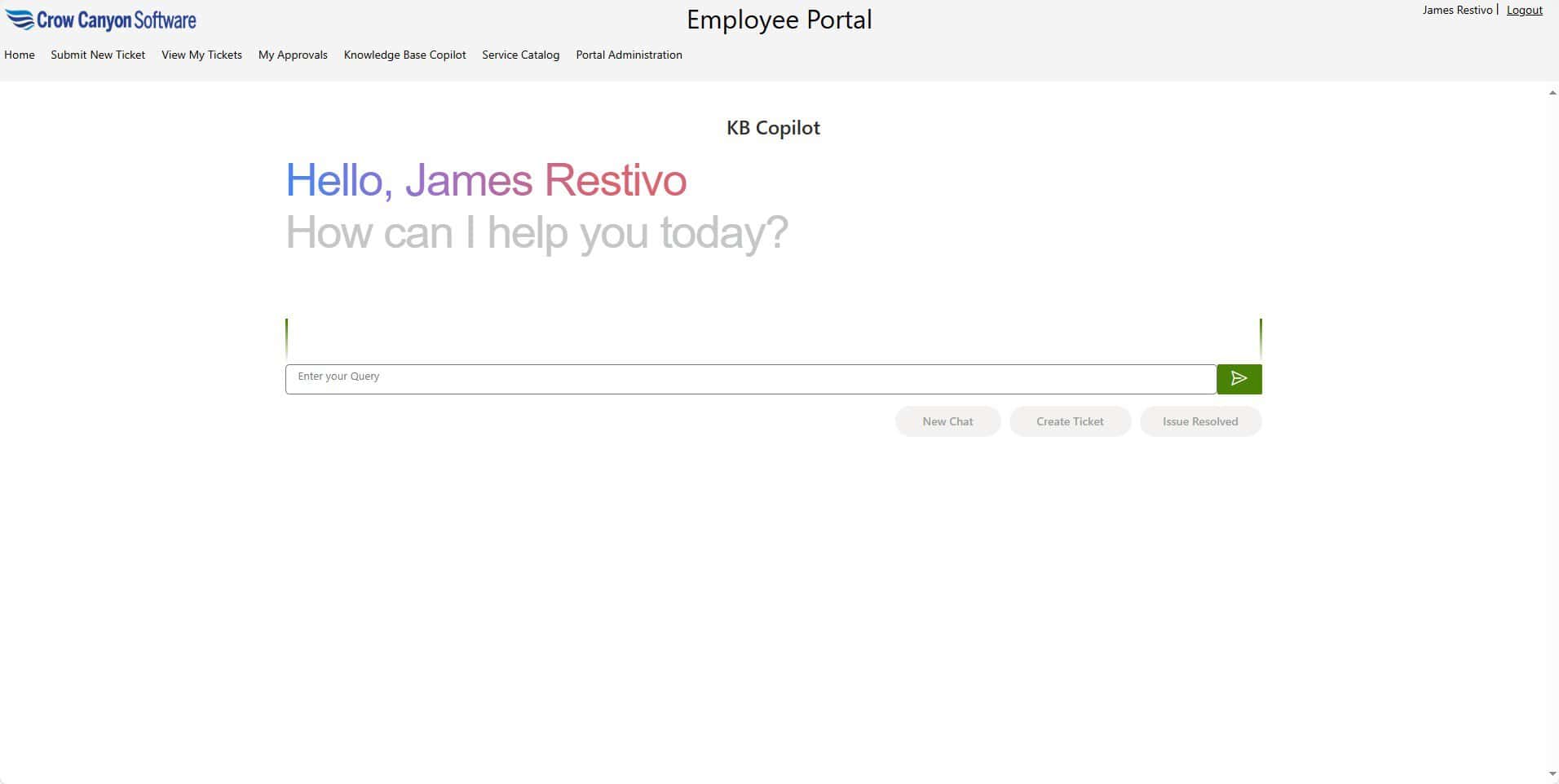Go to Submit New Ticket

point(98,55)
